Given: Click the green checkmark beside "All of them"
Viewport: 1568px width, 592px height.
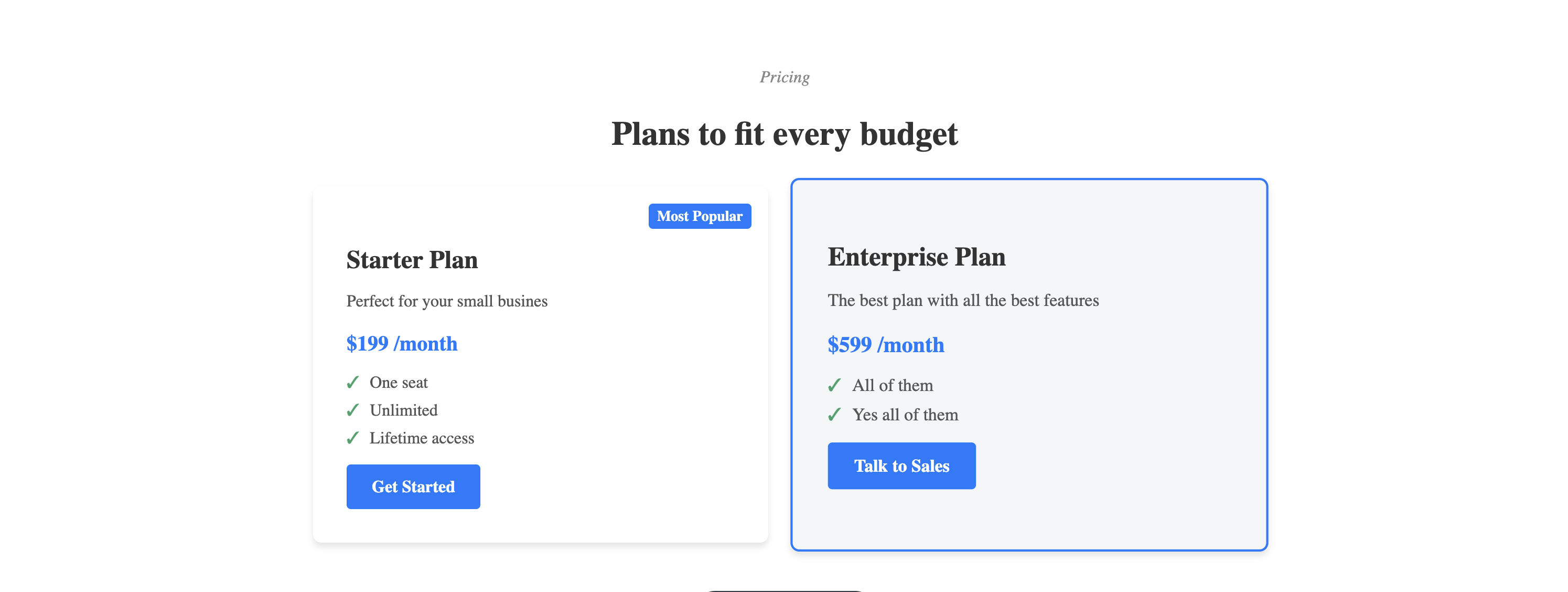Looking at the screenshot, I should click(835, 385).
